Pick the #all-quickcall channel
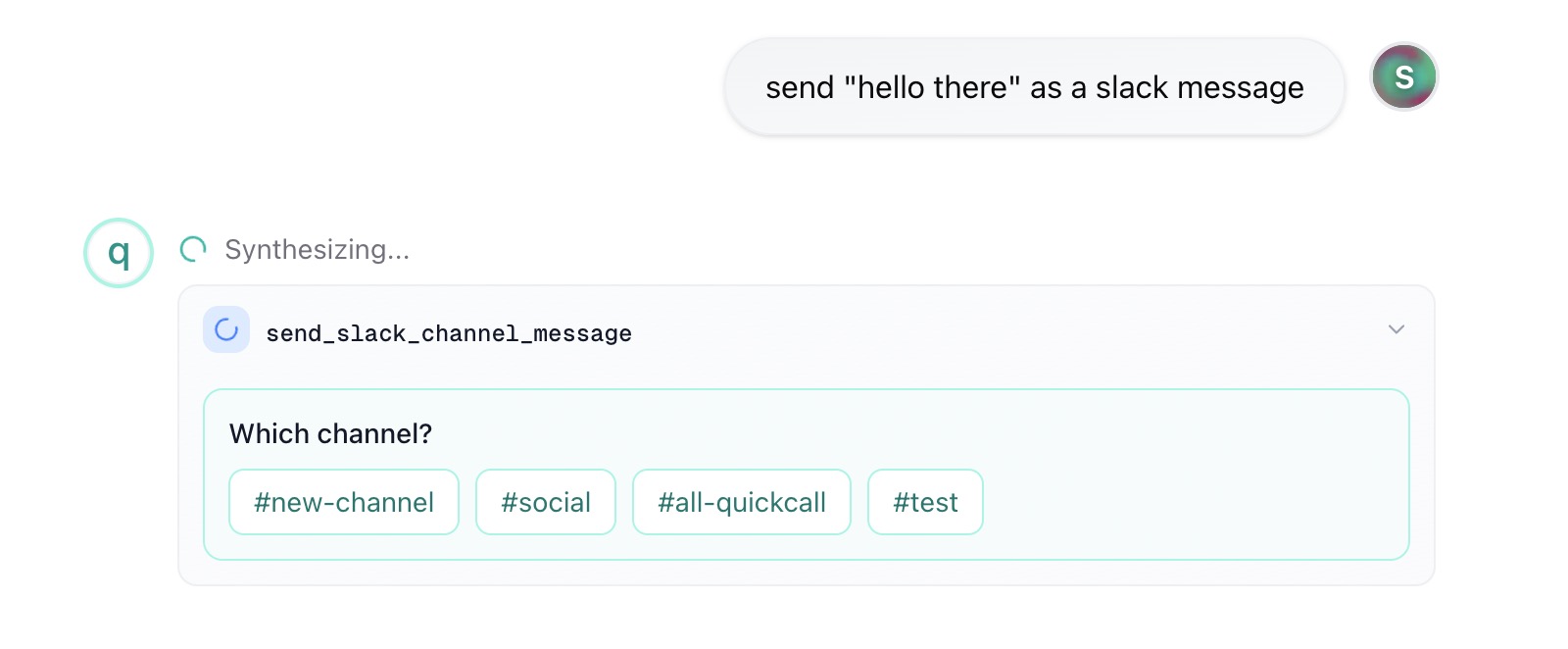 coord(742,502)
